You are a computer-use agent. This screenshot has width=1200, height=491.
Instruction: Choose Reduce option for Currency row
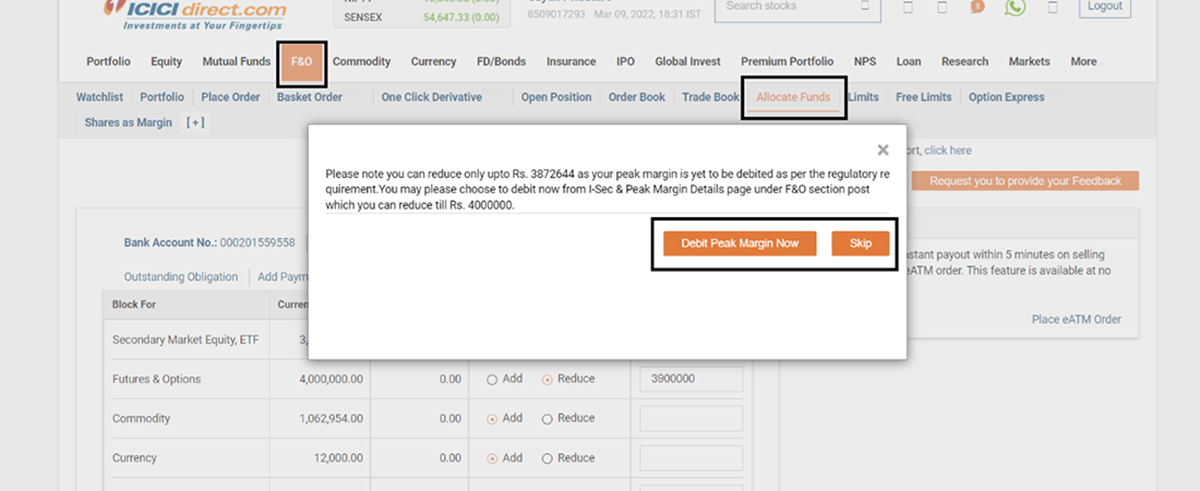click(x=547, y=458)
